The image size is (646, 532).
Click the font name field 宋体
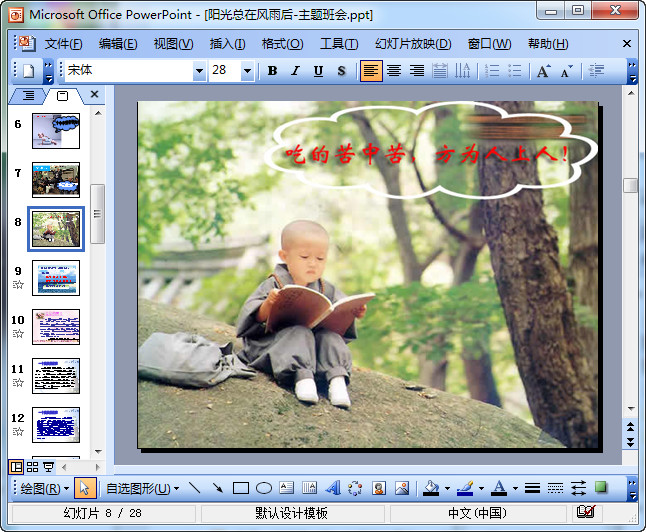coord(129,71)
